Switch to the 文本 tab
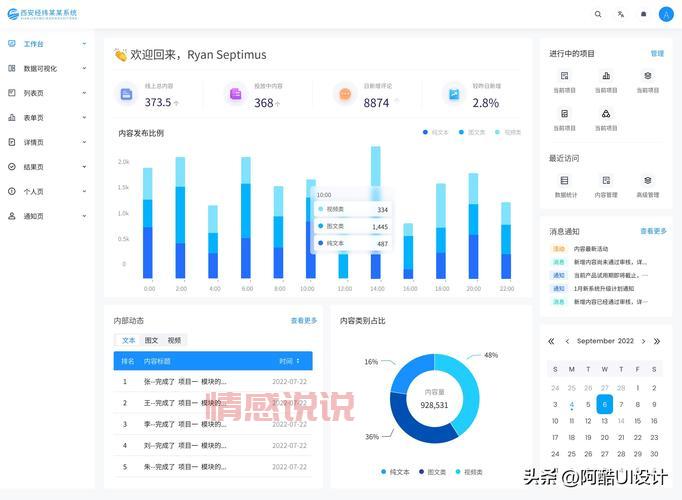This screenshot has height=500, width=682. [128, 340]
